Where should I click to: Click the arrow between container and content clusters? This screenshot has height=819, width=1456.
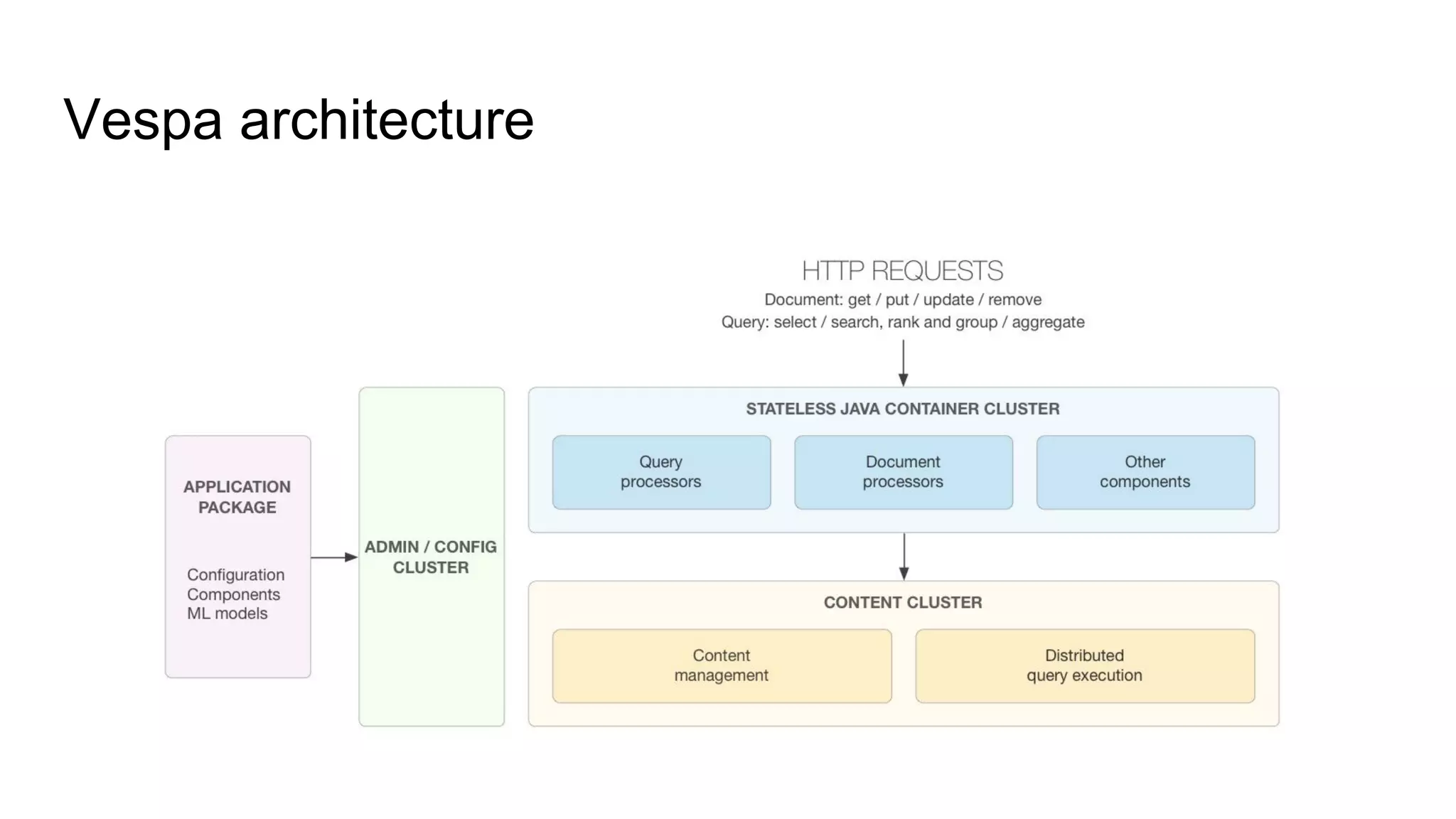(x=904, y=556)
